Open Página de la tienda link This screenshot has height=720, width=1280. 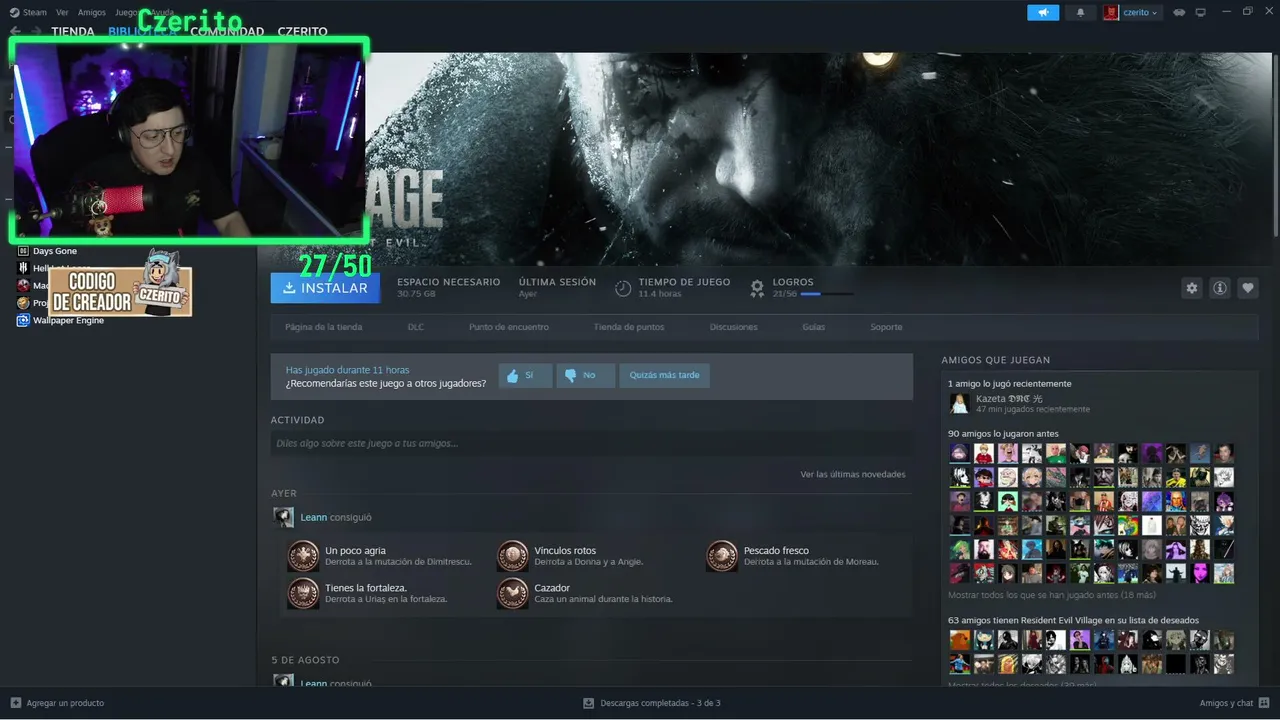(323, 327)
